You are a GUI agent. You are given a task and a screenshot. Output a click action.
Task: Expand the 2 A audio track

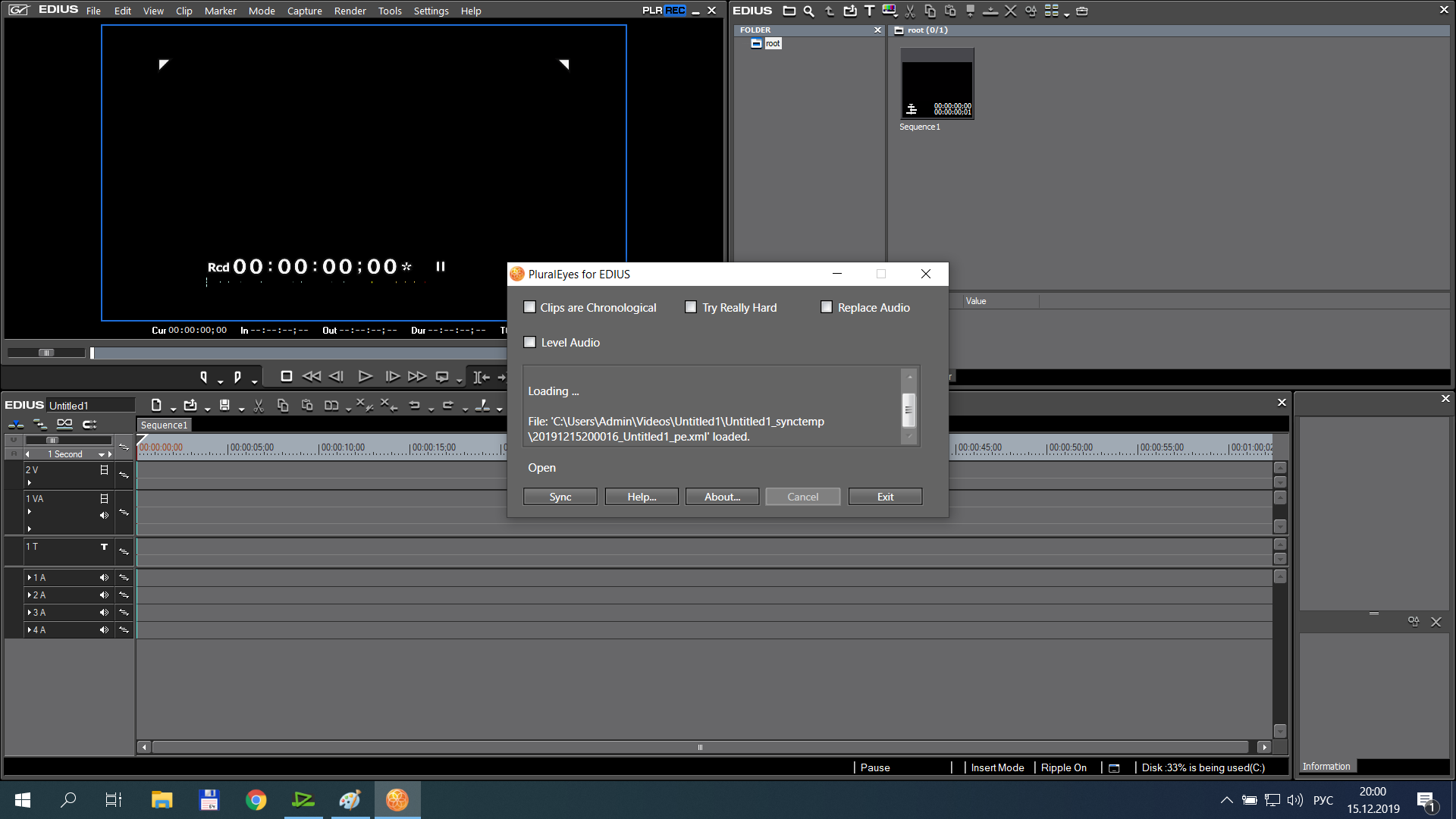[x=30, y=595]
